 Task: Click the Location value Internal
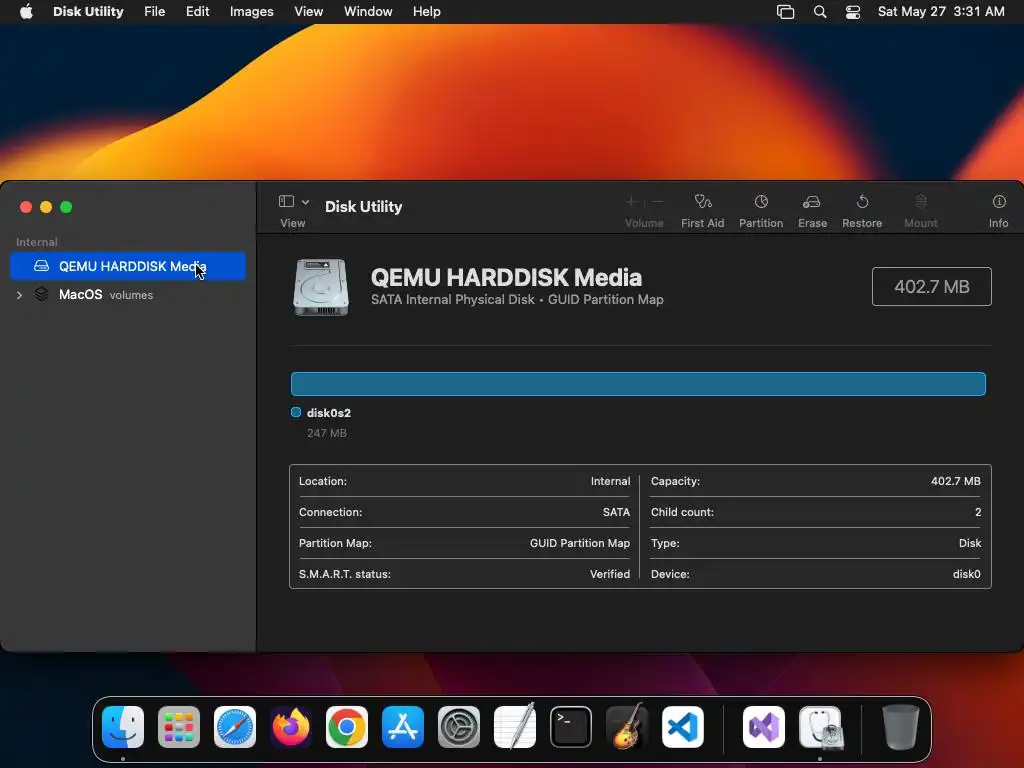tap(610, 481)
